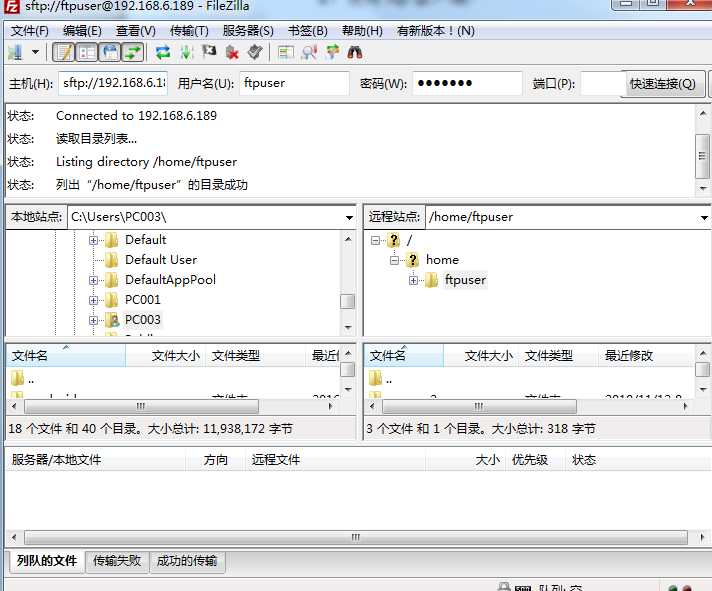Search for files with binoculars icon
This screenshot has height=591, width=712.
[x=355, y=52]
